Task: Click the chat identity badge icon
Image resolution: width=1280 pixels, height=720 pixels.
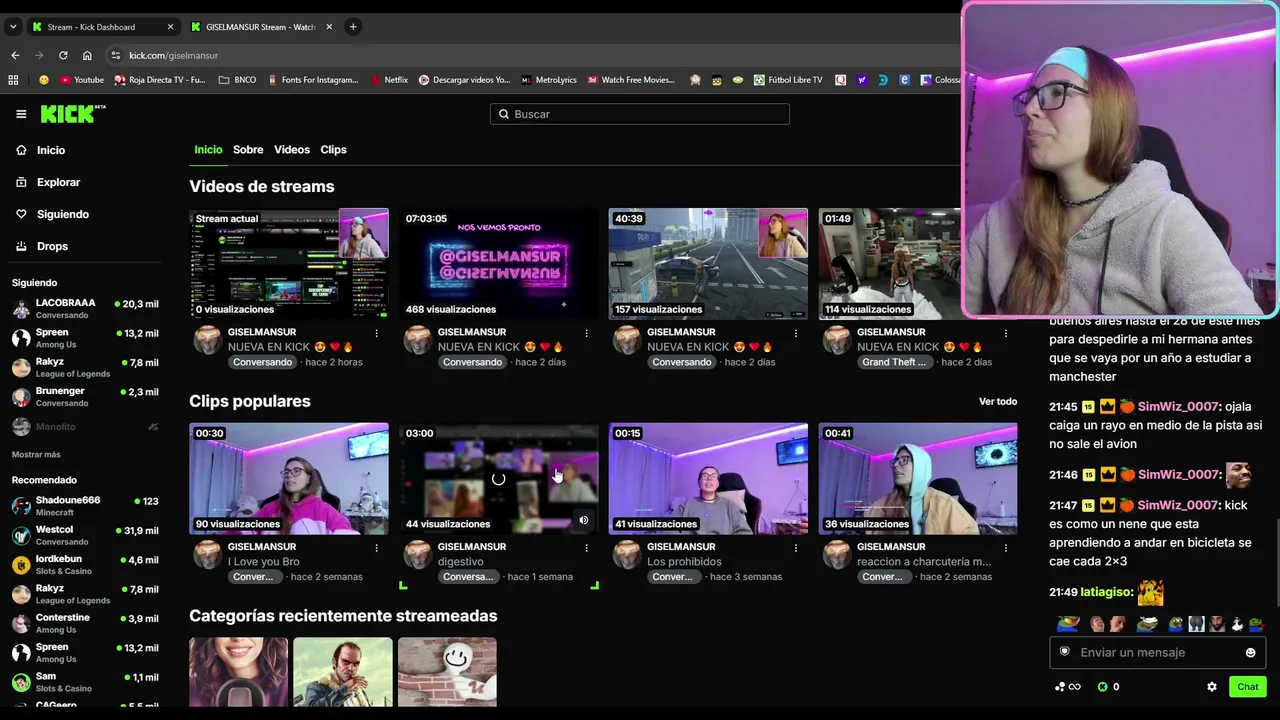Action: coord(1065,652)
